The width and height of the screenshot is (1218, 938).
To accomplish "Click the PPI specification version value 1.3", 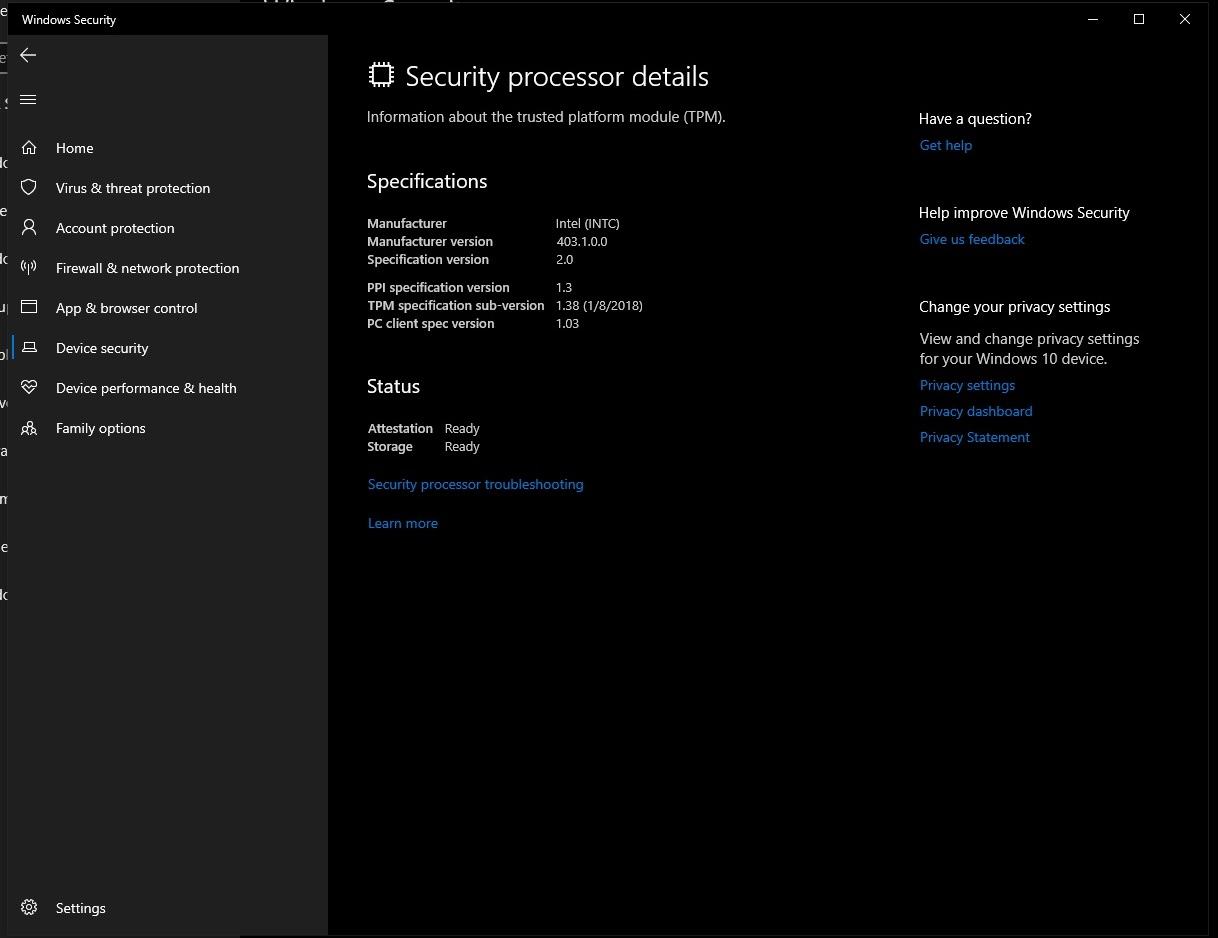I will (564, 287).
